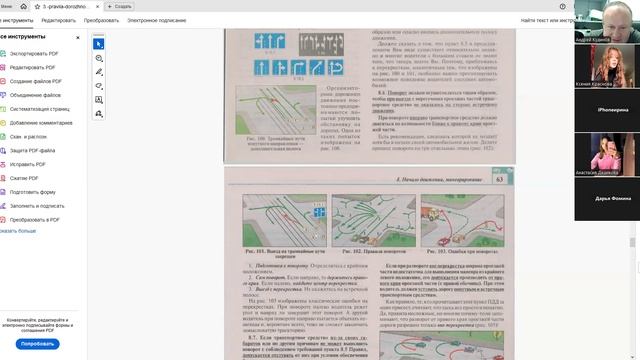Choose the zoom magnifier tool in the quick toolbar
The width and height of the screenshot is (640, 360).
(x=98, y=58)
